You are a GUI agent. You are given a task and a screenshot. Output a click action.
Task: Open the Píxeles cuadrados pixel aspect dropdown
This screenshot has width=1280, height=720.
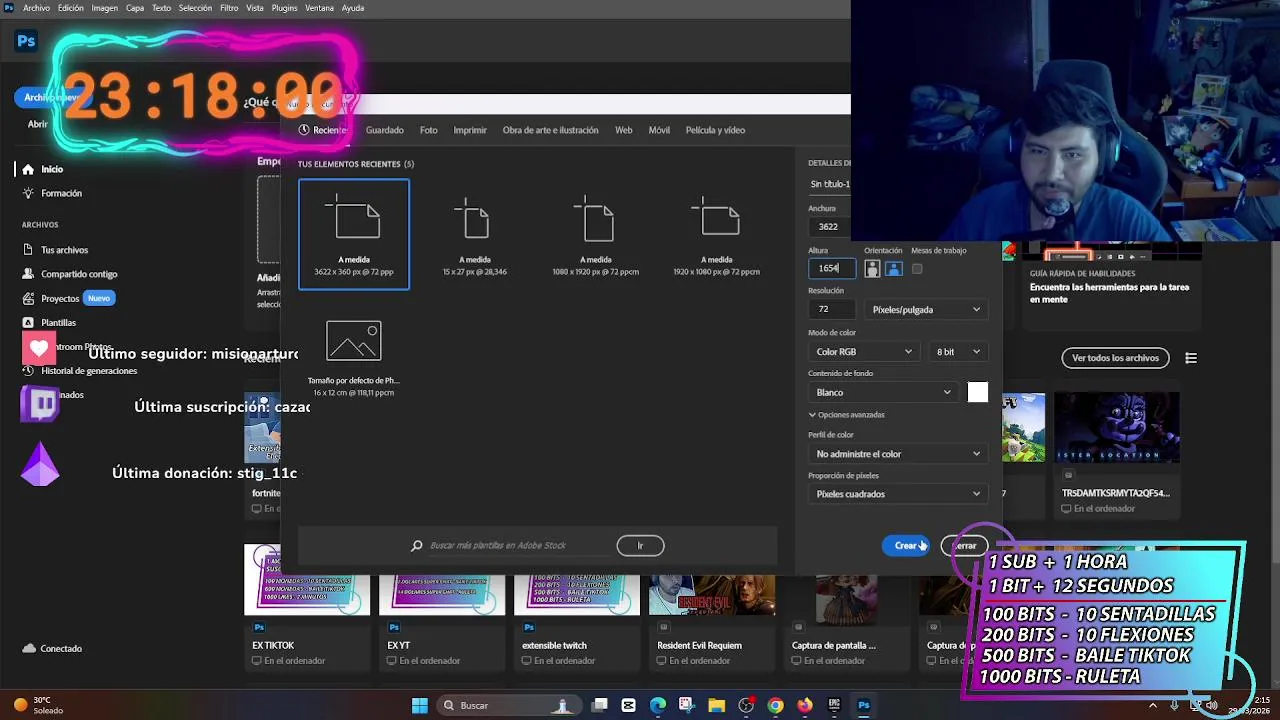click(897, 494)
